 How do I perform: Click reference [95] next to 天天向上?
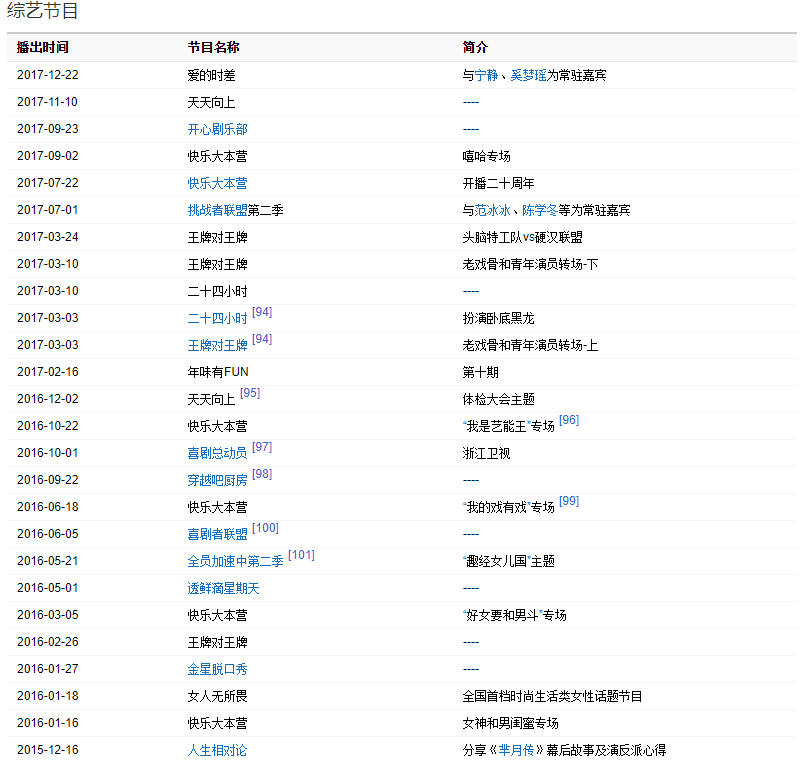point(250,393)
